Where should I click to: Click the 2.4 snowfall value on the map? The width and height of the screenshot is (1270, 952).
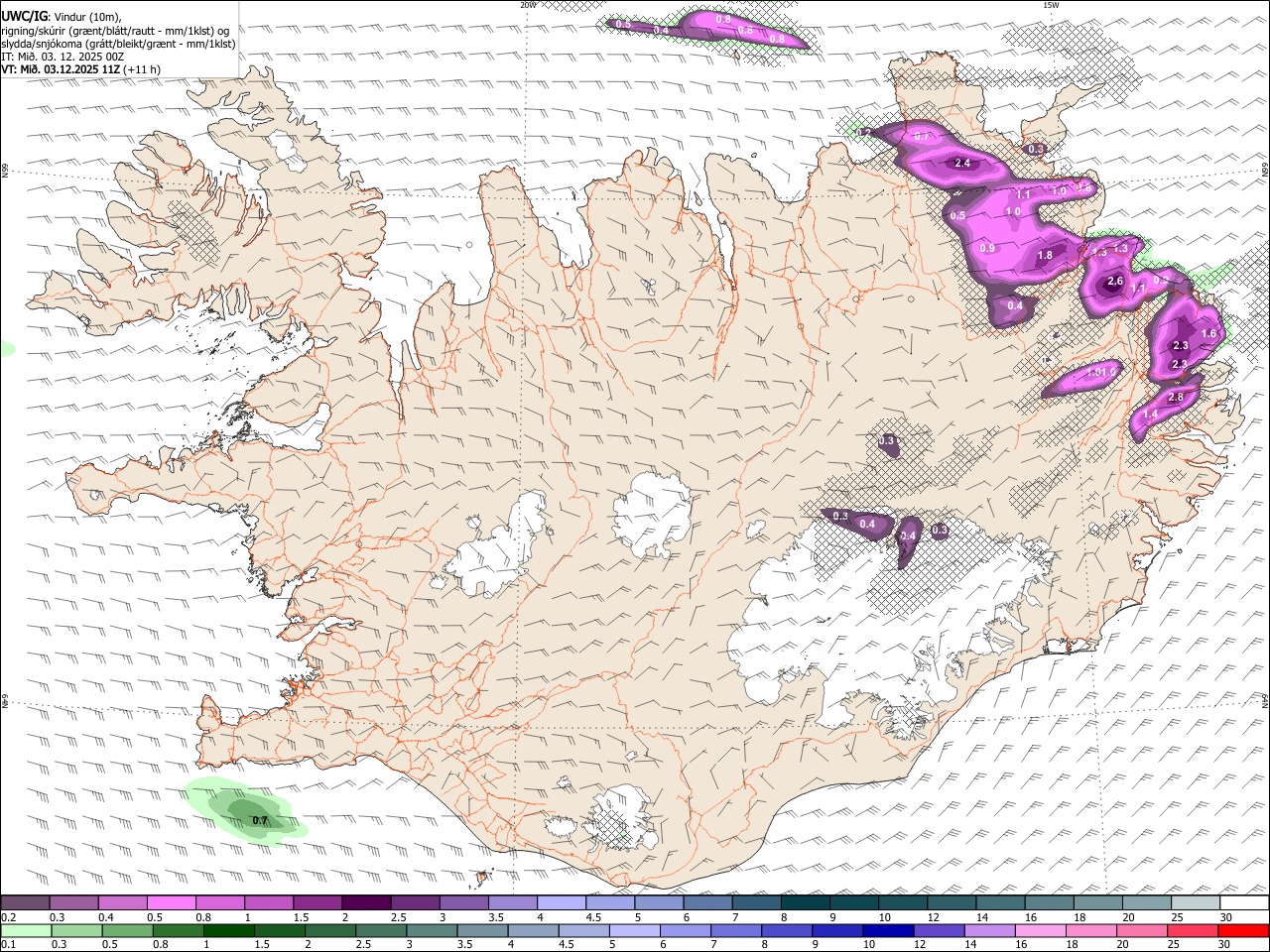point(961,163)
